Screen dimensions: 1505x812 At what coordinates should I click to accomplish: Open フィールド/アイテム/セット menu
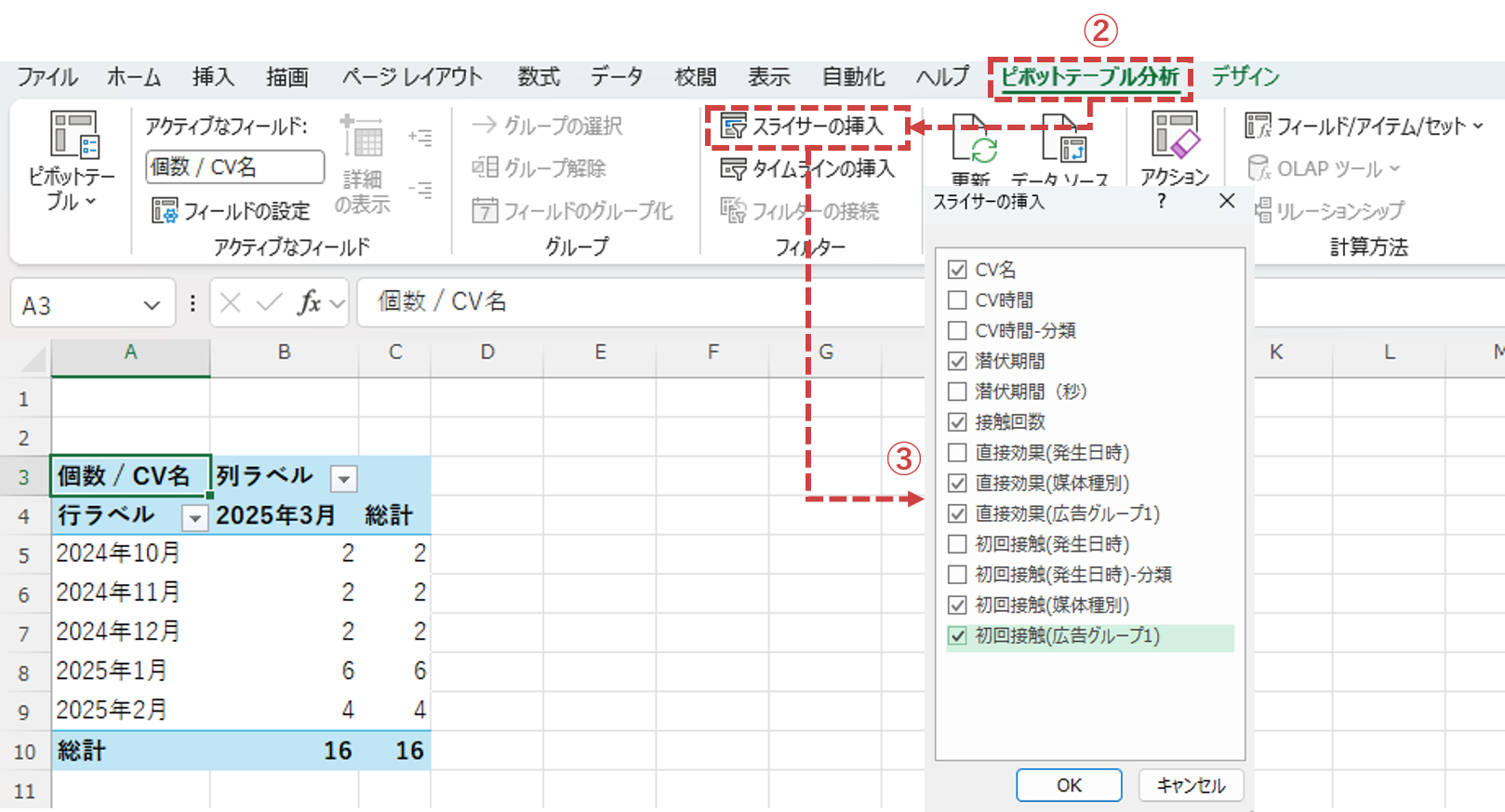1365,126
